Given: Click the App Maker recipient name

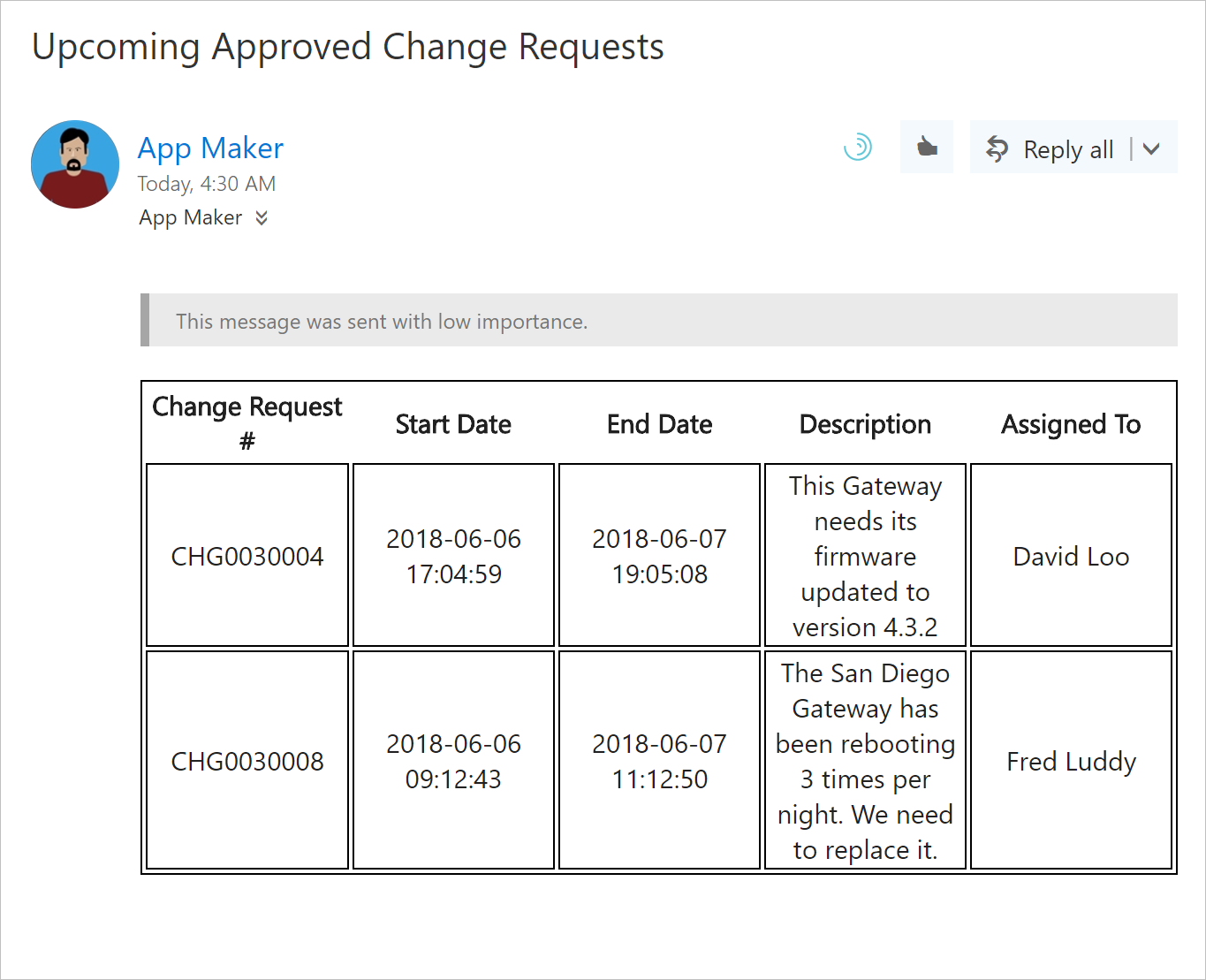Looking at the screenshot, I should click(190, 217).
